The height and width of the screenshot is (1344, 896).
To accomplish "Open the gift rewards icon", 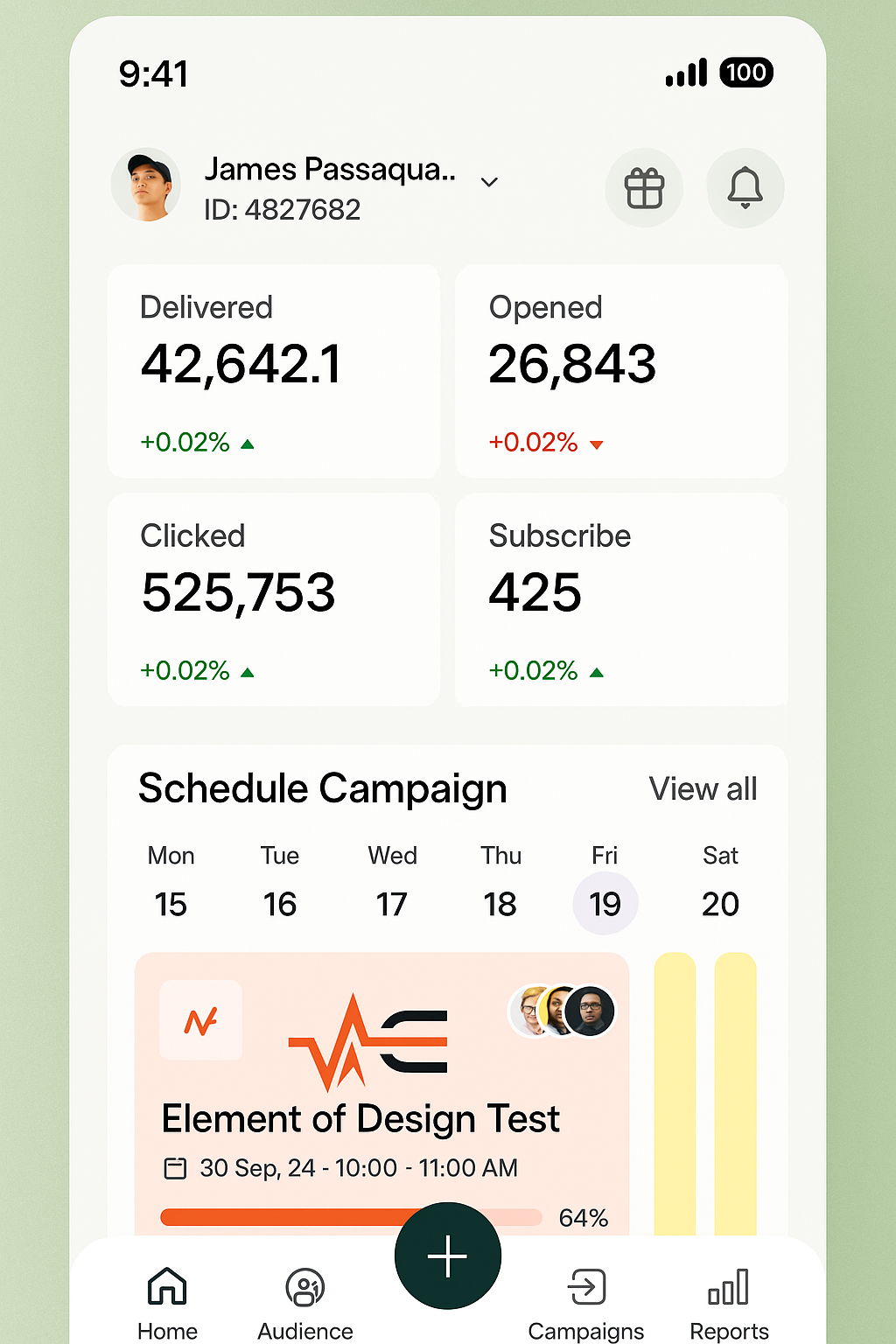I will (x=645, y=188).
